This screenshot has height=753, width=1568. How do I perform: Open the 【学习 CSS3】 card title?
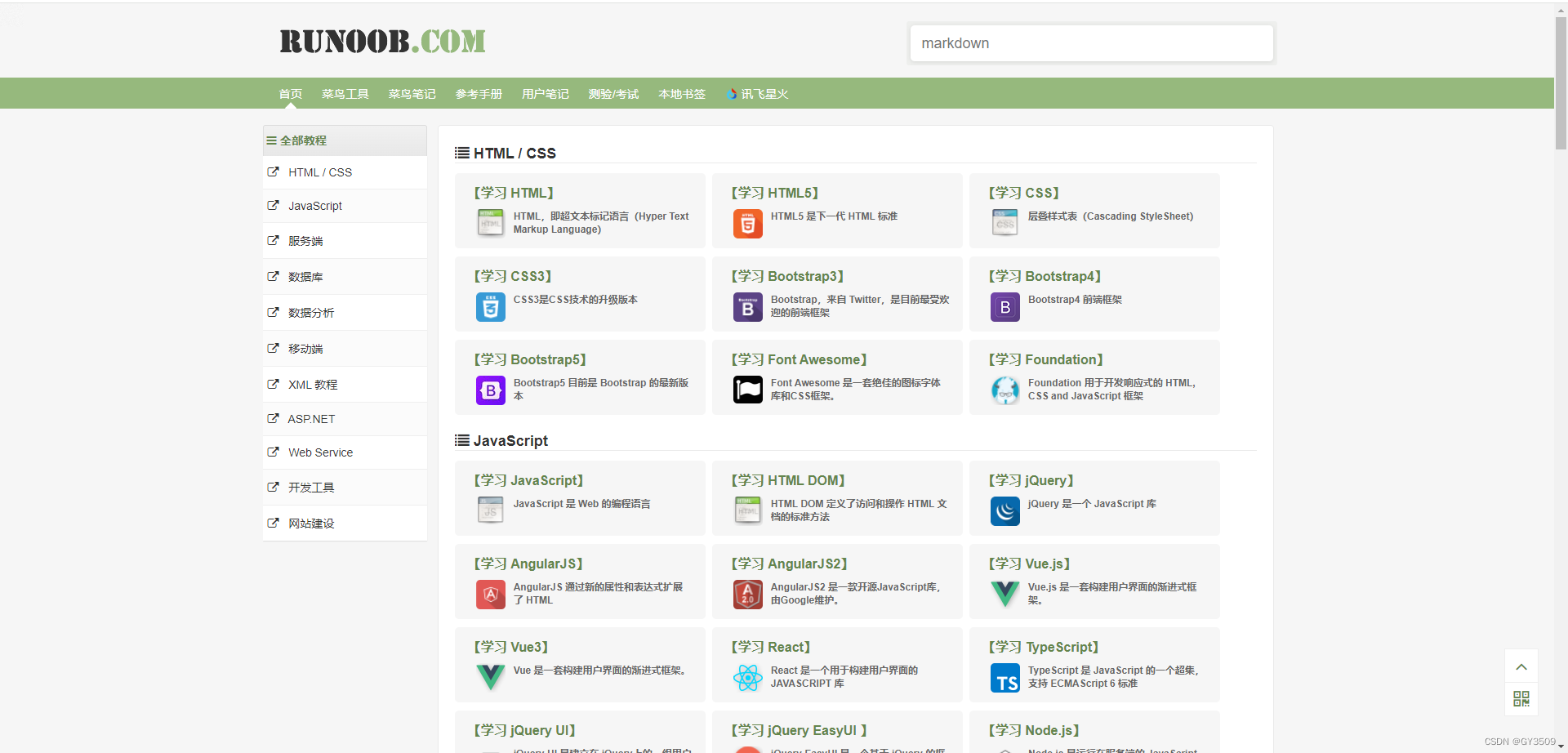(513, 276)
